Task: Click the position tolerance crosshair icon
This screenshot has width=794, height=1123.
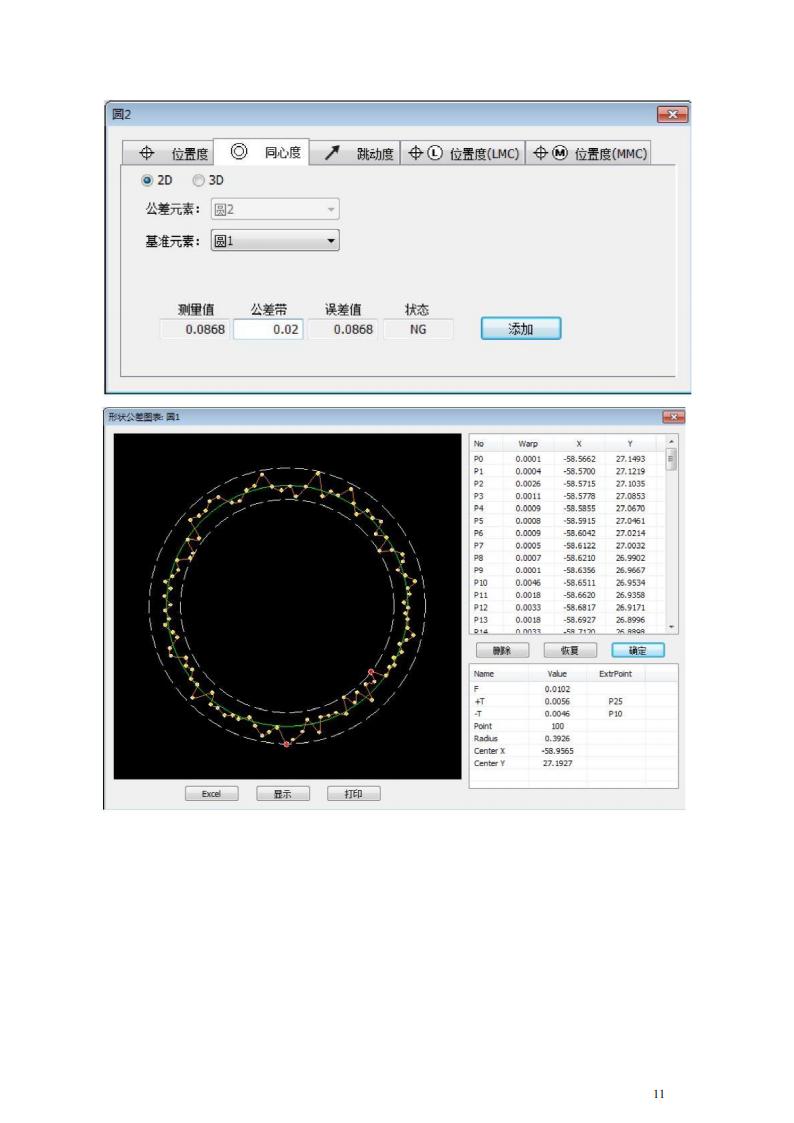Action: point(146,153)
